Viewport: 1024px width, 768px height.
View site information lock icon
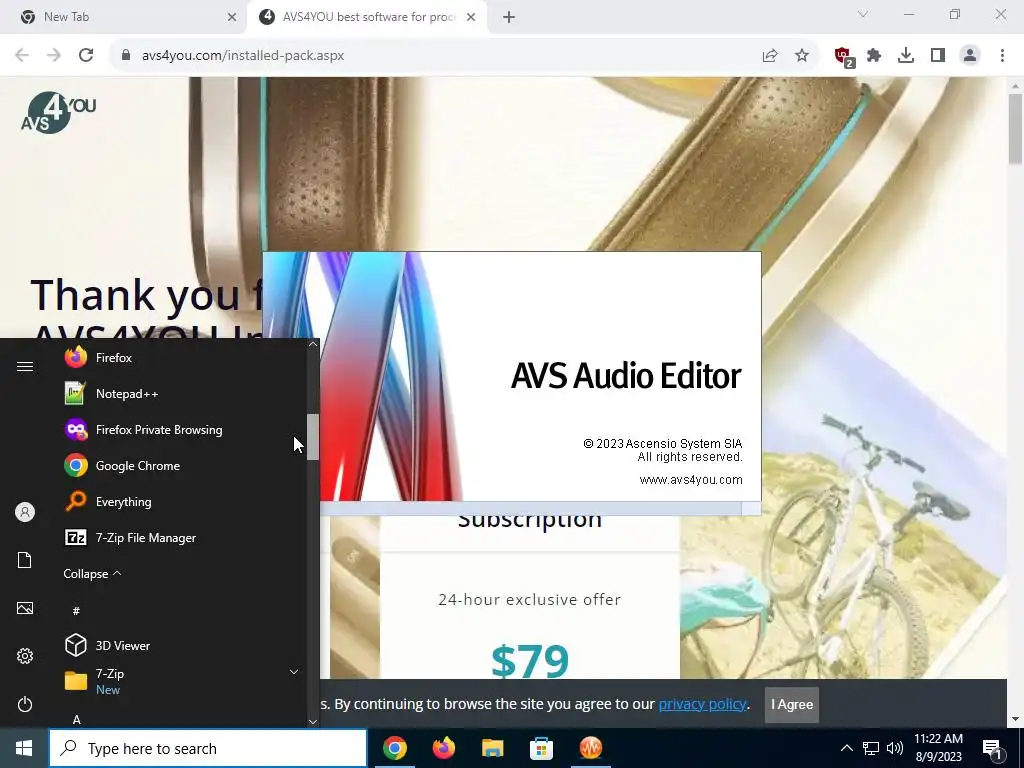(125, 56)
